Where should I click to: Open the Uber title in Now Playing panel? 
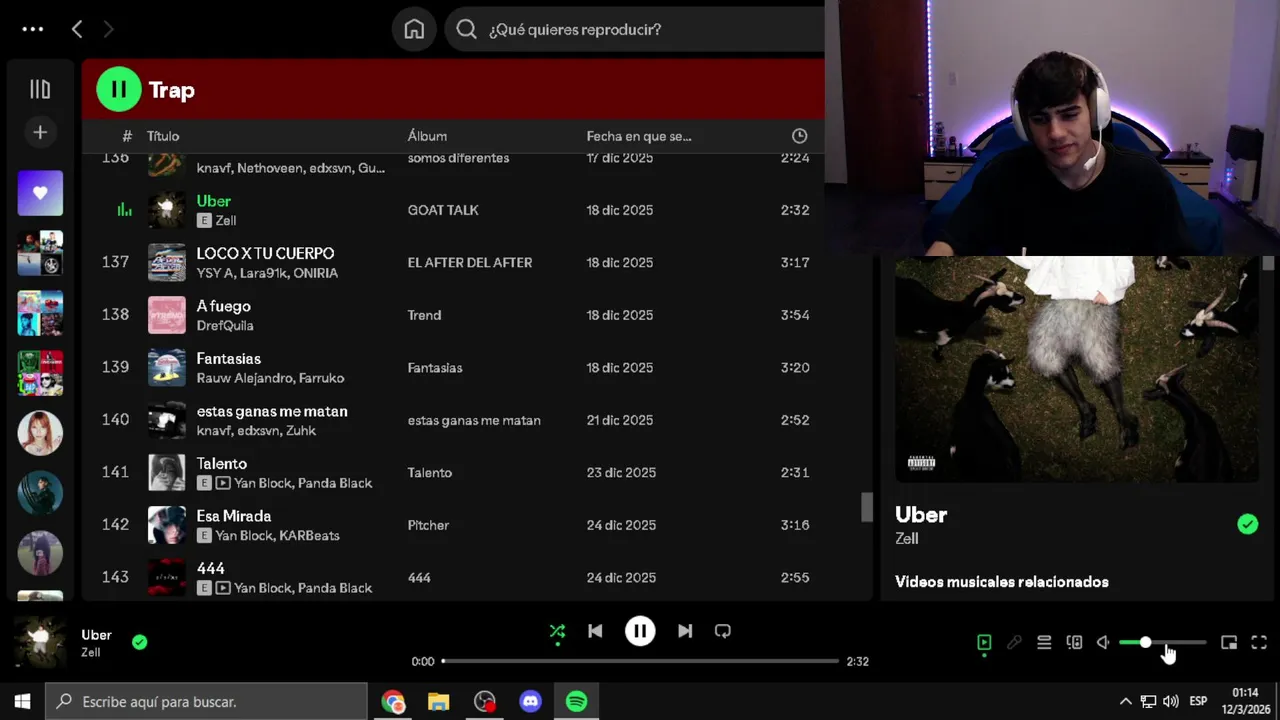pos(921,515)
